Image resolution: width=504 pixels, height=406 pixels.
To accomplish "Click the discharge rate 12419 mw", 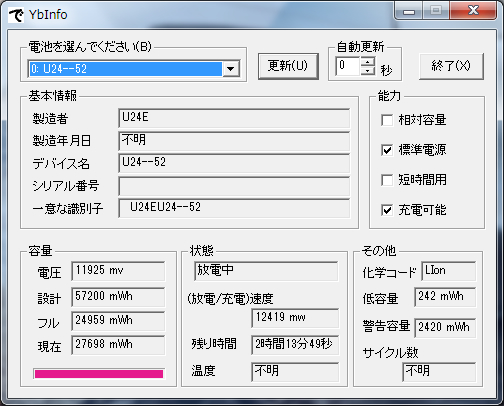I will 295,318.
